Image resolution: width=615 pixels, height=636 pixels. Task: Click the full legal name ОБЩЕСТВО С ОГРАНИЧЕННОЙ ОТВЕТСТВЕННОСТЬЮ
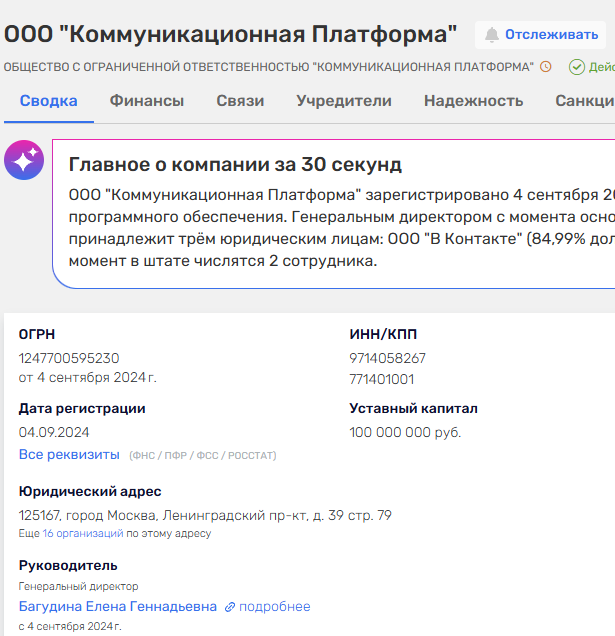pyautogui.click(x=269, y=67)
